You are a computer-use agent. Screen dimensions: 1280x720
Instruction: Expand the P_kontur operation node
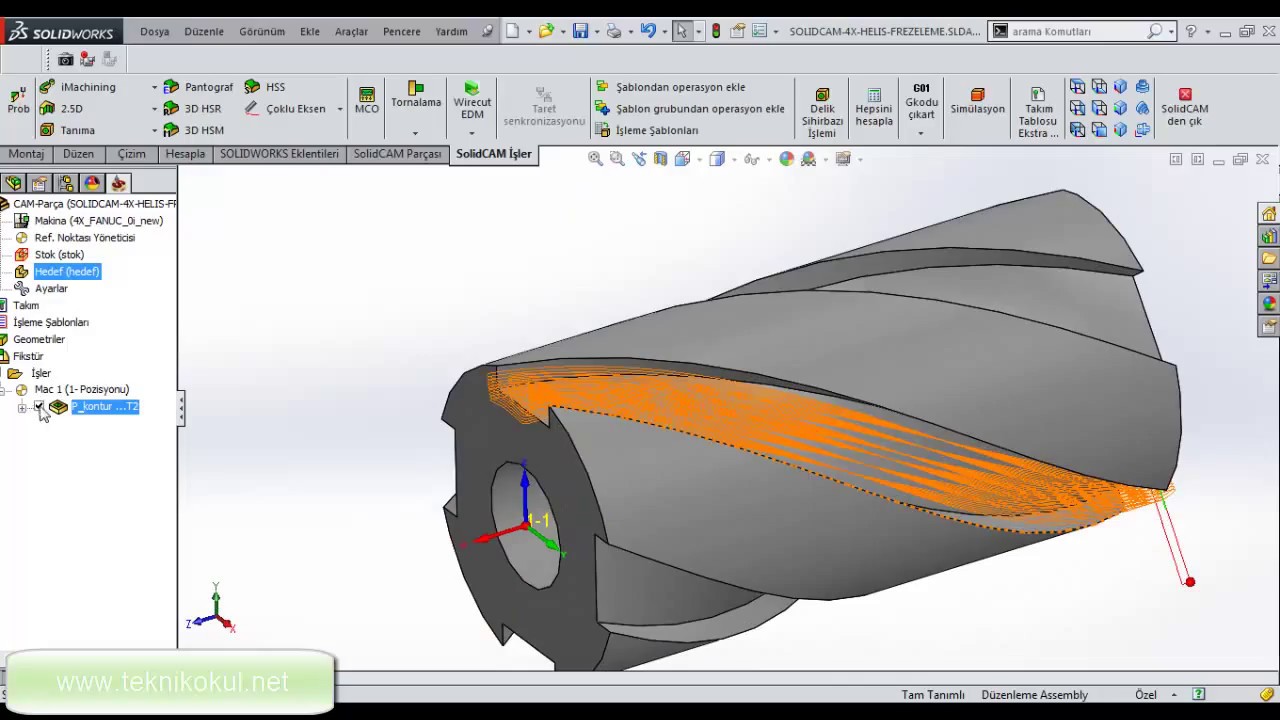[x=22, y=407]
